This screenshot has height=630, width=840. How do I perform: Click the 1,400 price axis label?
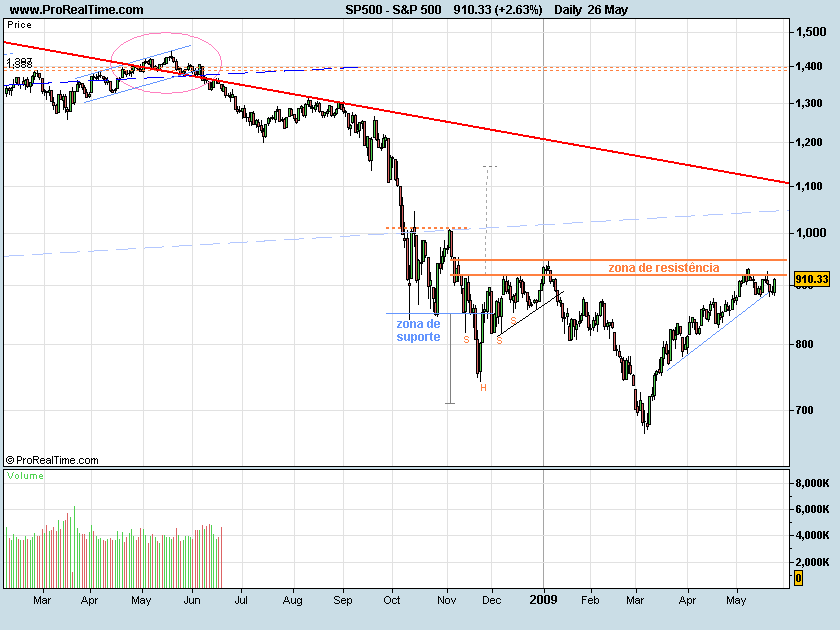tap(809, 66)
